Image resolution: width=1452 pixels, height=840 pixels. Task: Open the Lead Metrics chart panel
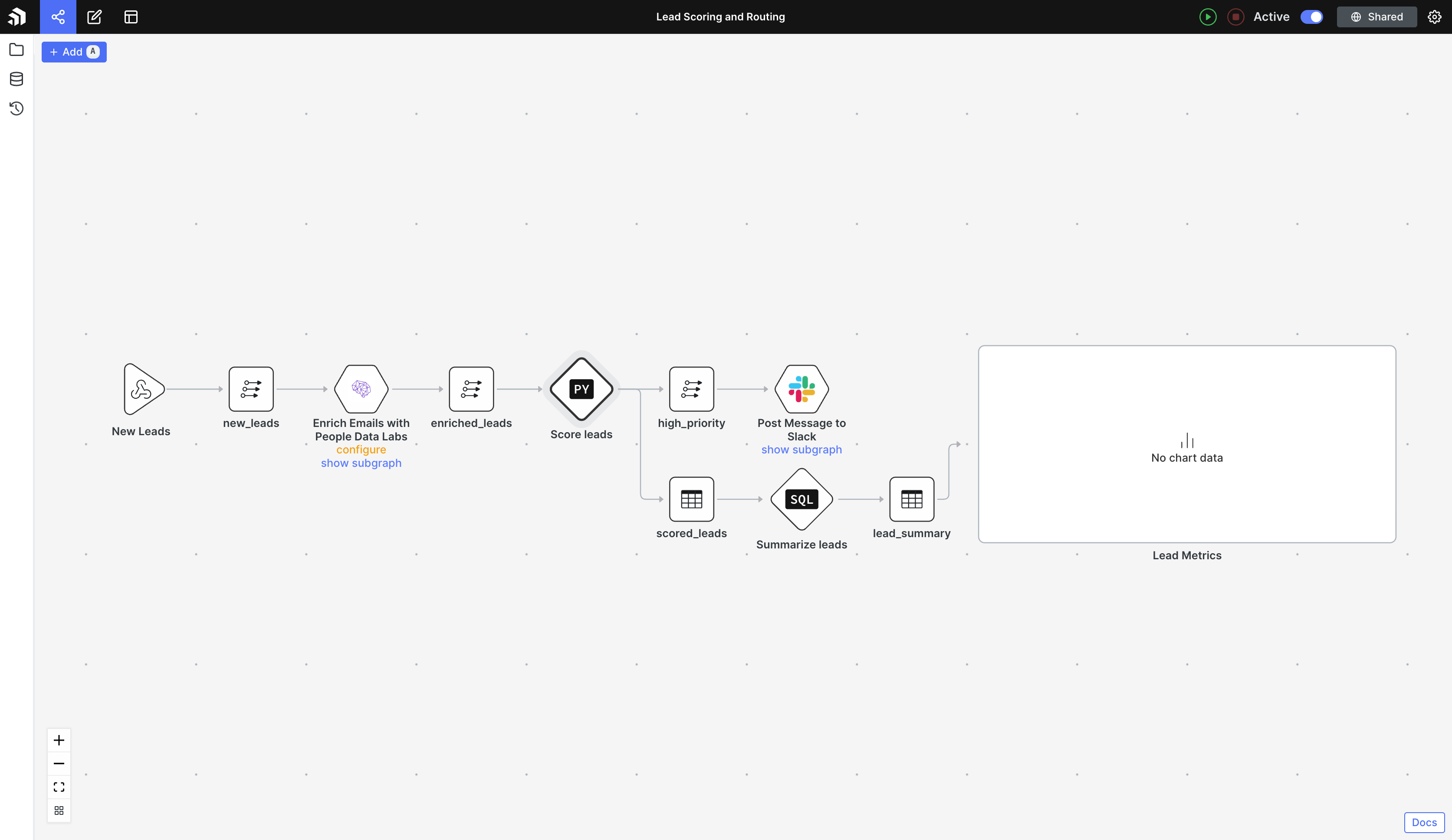coord(1186,443)
